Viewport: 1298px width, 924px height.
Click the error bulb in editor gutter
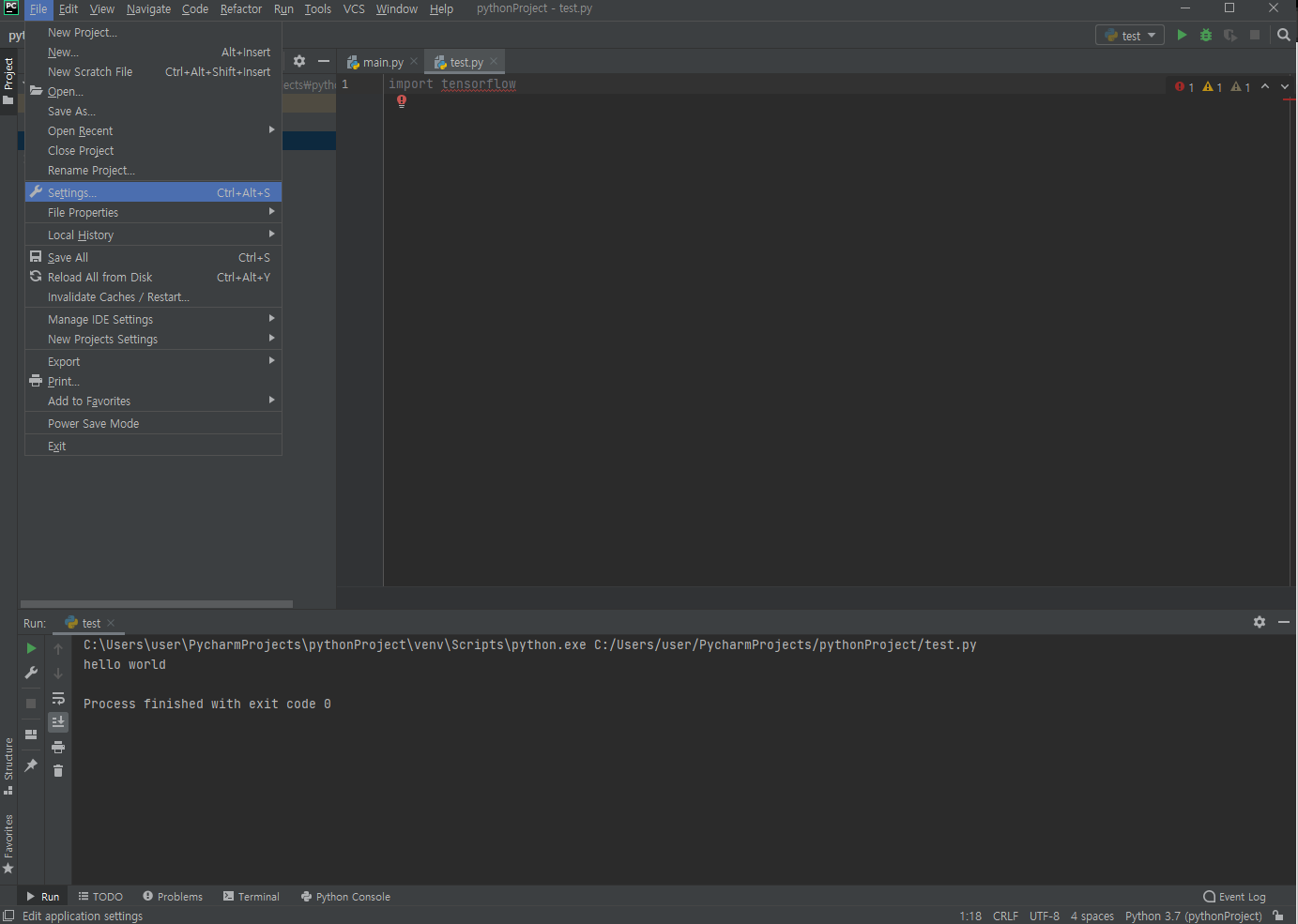[x=402, y=101]
